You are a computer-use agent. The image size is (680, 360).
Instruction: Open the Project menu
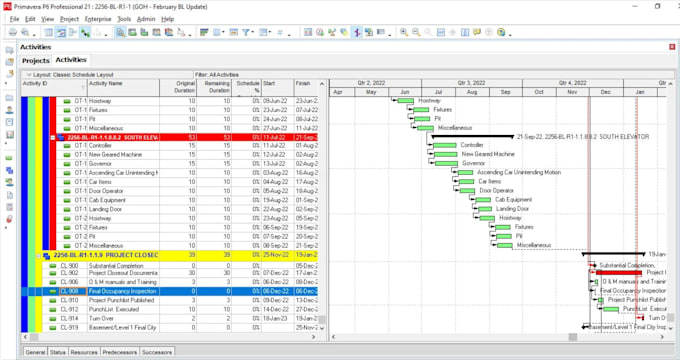click(69, 19)
